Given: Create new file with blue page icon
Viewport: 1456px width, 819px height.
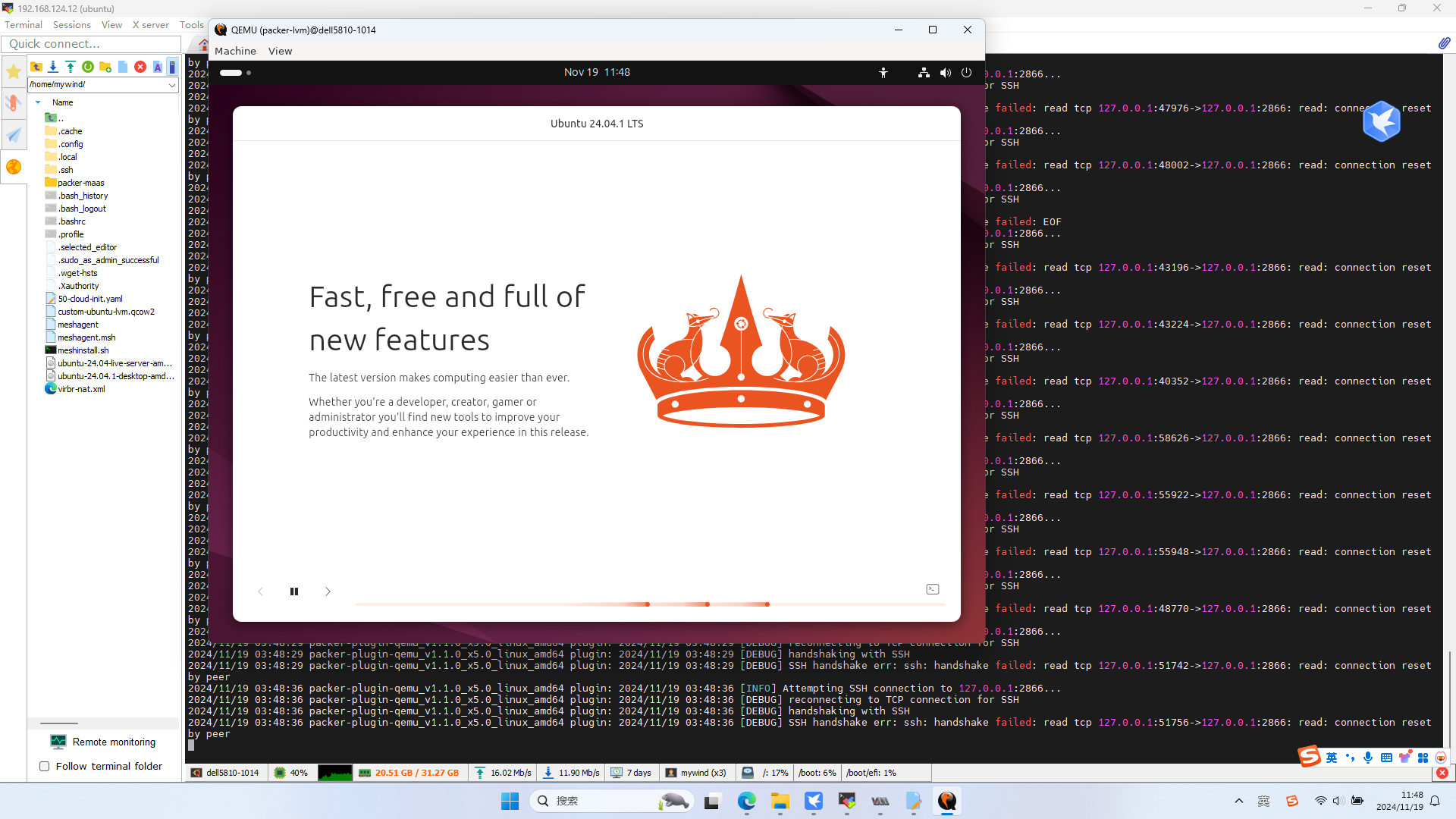Looking at the screenshot, I should [x=123, y=67].
